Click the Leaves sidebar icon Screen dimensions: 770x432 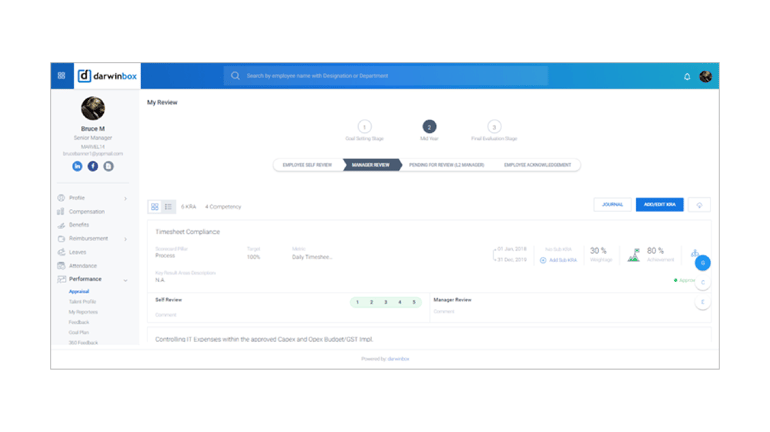click(61, 252)
